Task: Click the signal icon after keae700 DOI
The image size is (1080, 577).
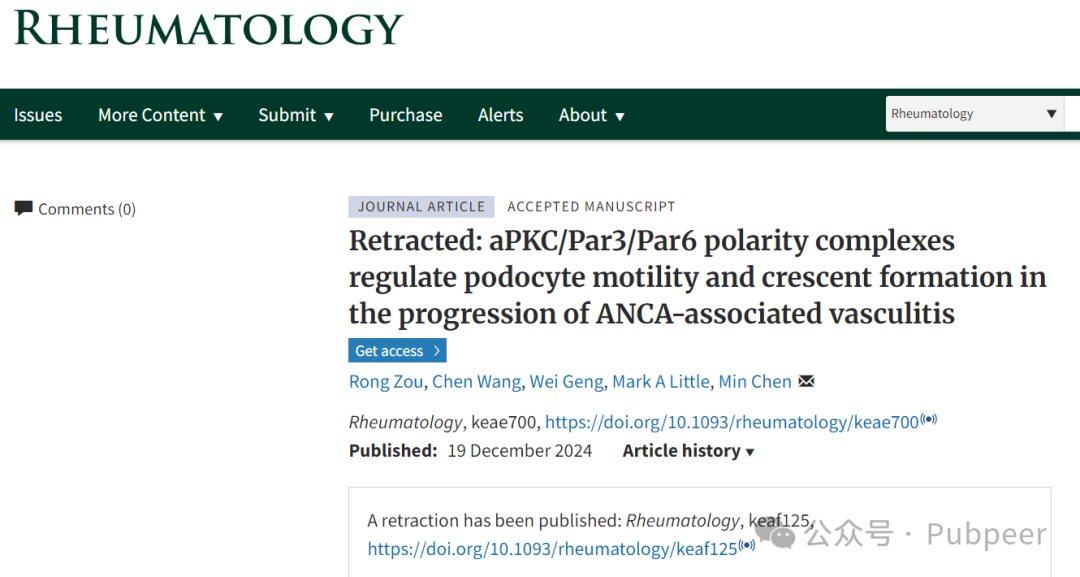Action: [928, 419]
